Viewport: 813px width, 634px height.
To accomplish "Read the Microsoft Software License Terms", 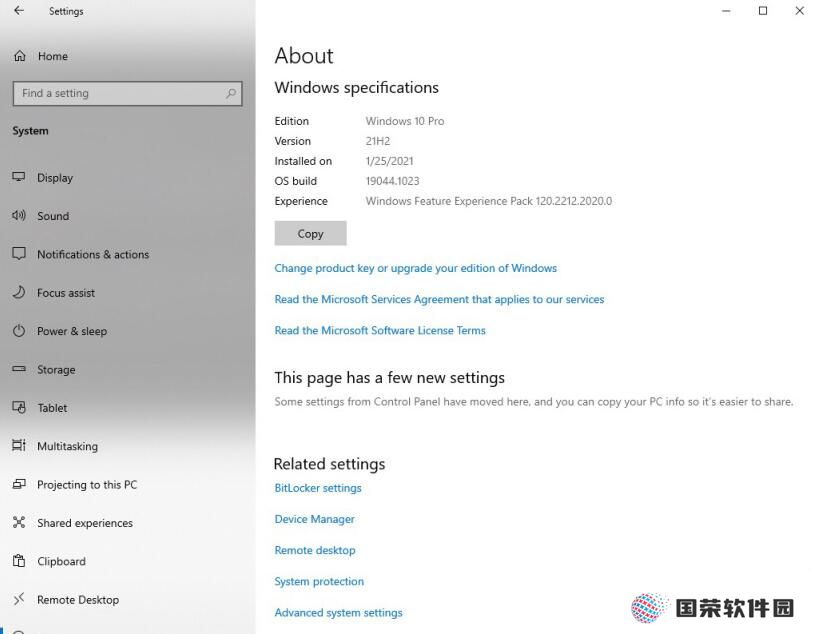I will (380, 330).
